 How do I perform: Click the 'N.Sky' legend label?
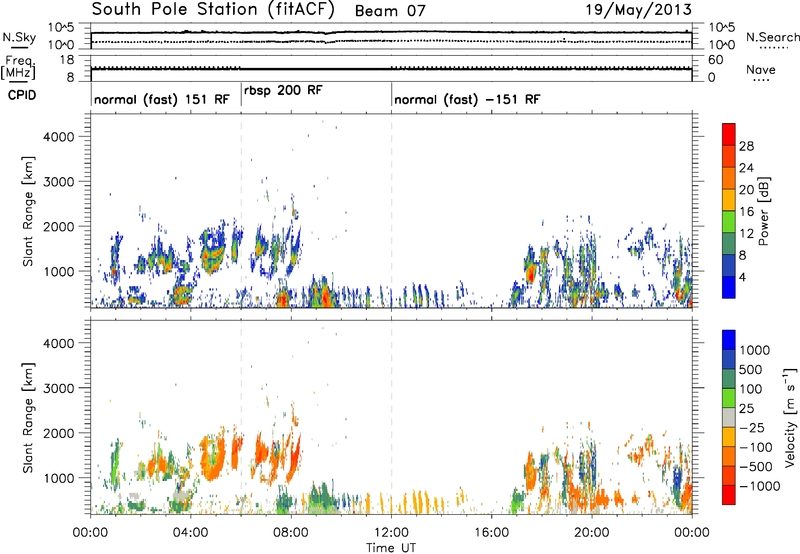[x=19, y=37]
